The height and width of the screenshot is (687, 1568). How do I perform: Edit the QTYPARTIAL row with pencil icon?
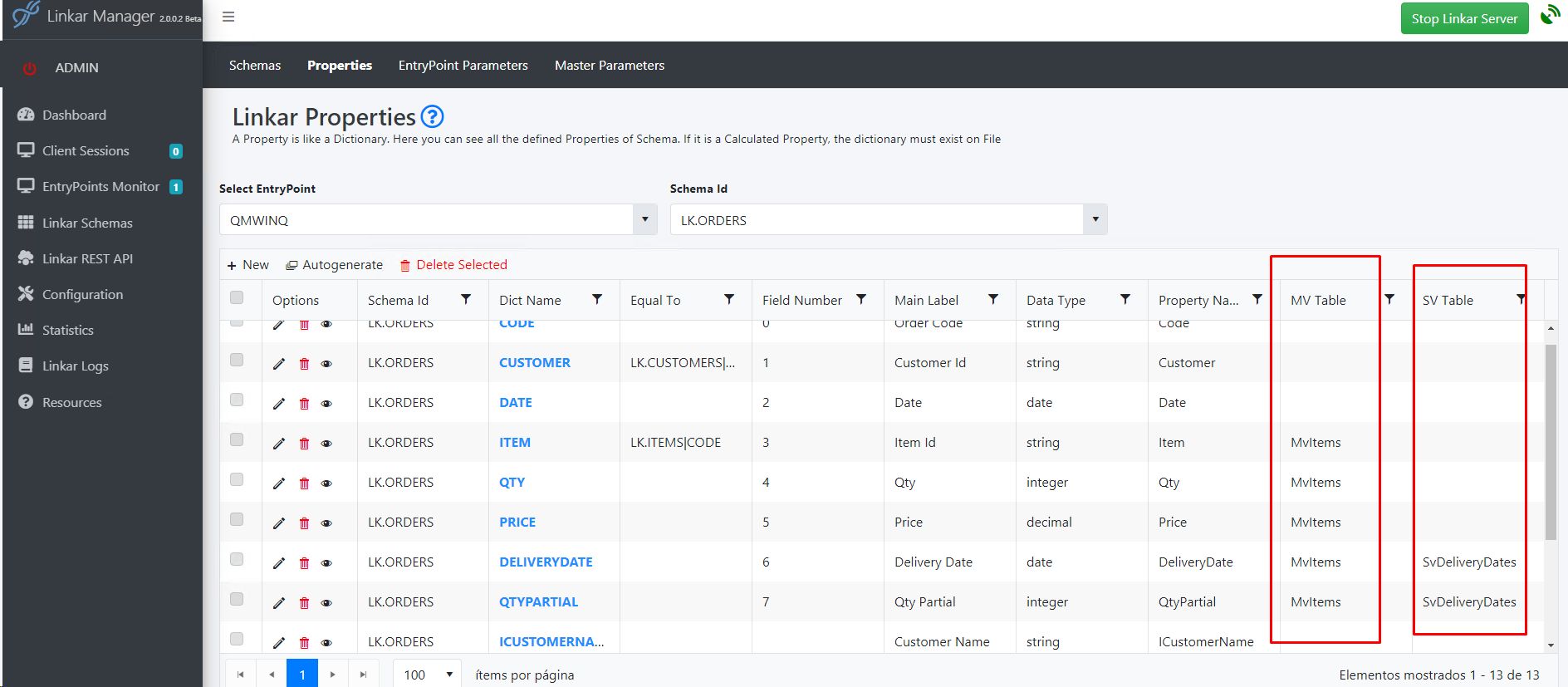click(x=279, y=602)
